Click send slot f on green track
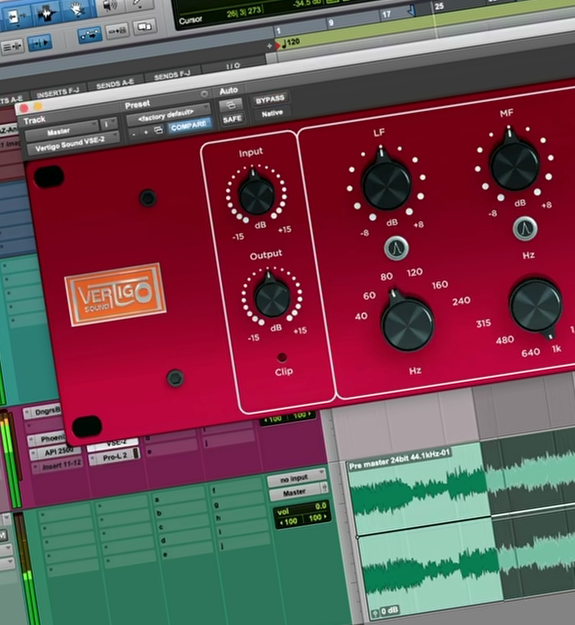 [239, 490]
